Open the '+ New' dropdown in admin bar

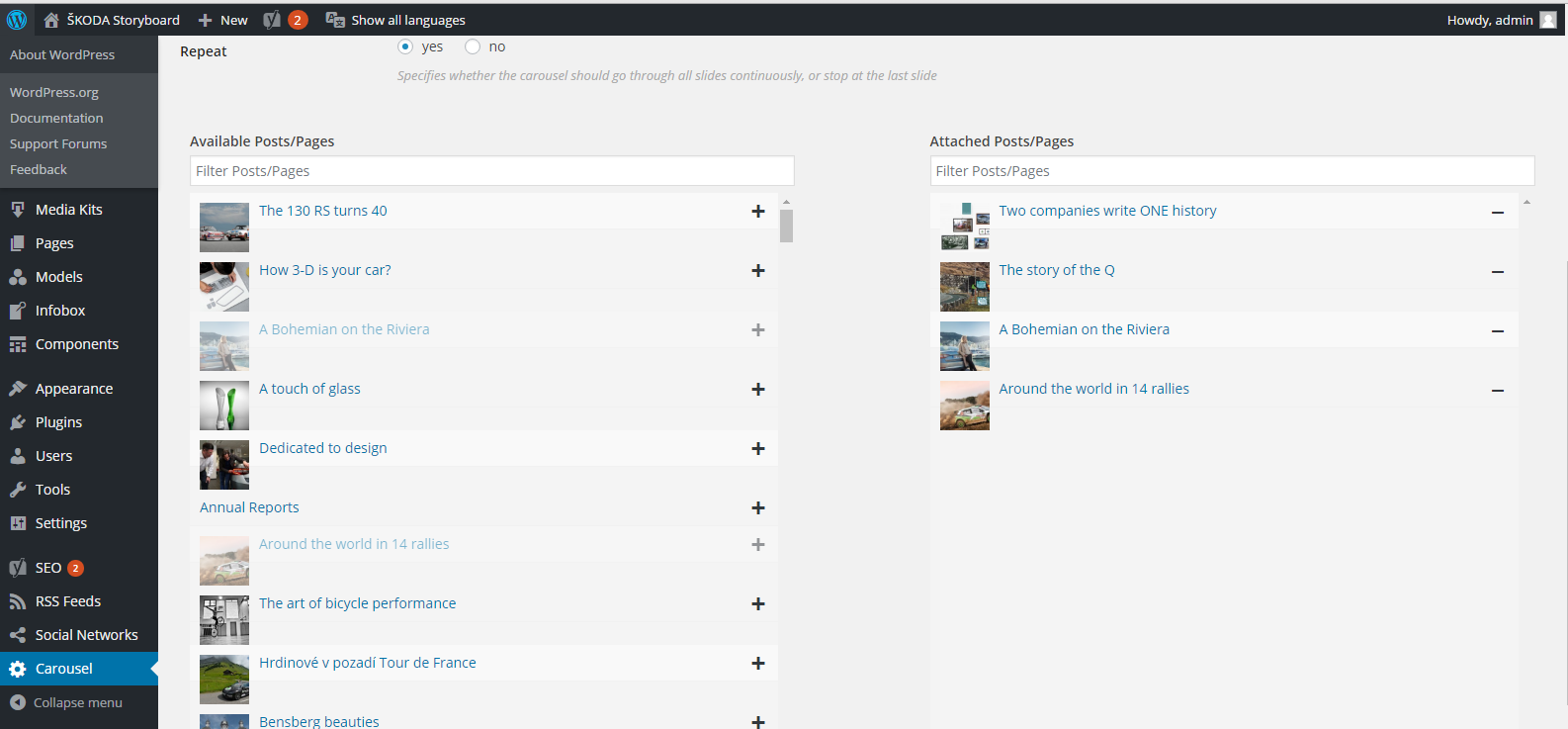[222, 20]
